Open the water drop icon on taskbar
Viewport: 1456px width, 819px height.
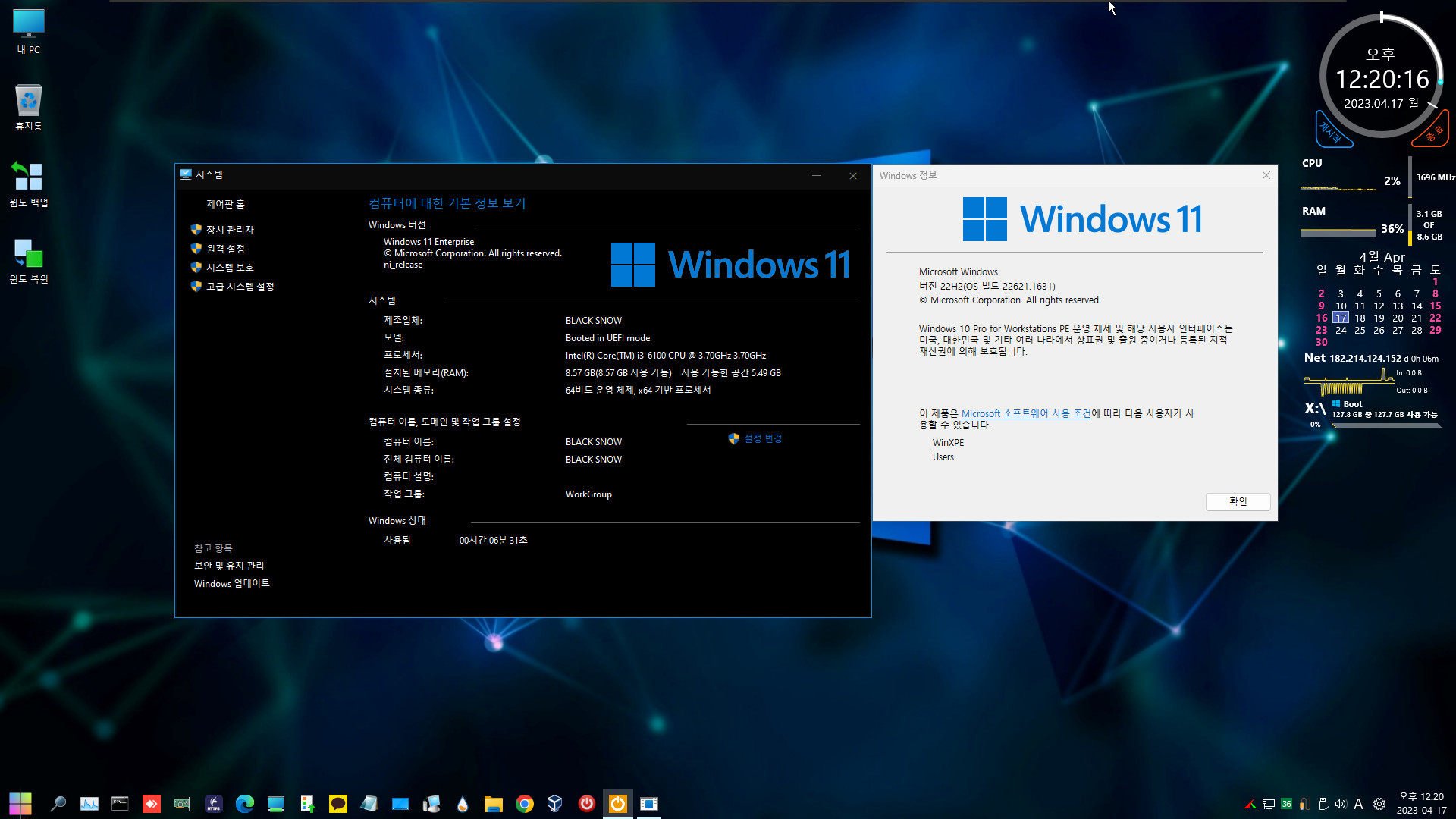(463, 804)
